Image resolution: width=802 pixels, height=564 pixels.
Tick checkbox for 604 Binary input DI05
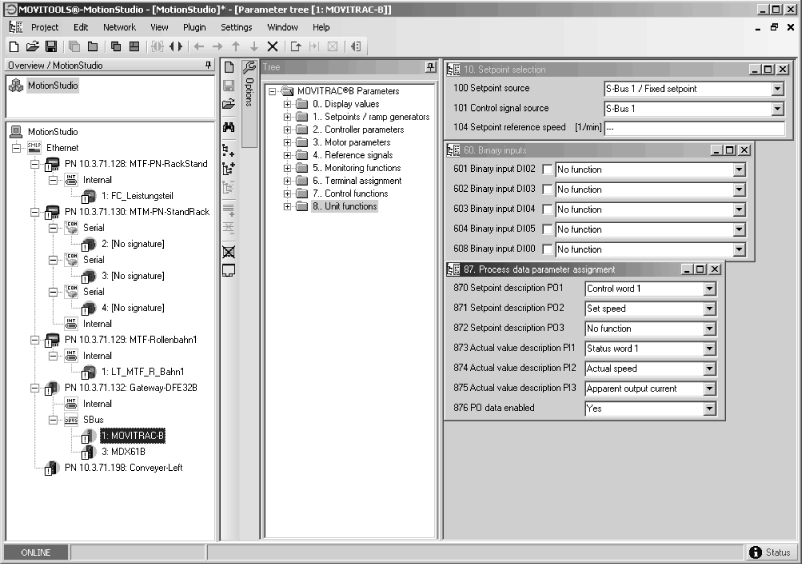(547, 229)
